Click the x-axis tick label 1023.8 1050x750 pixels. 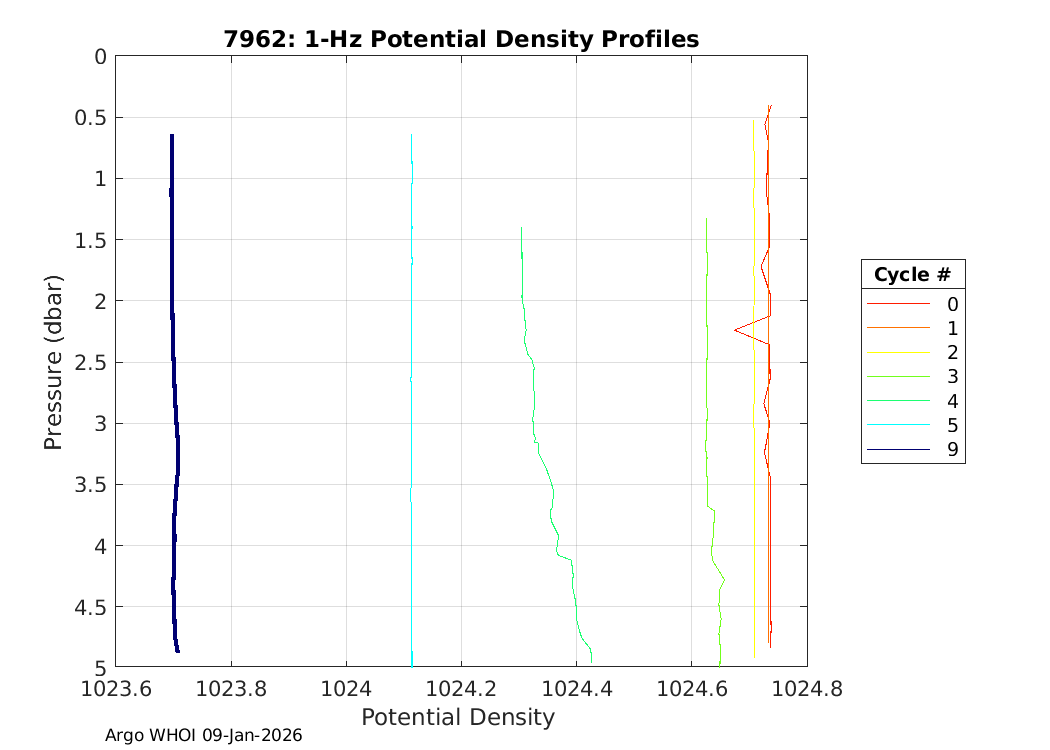231,688
